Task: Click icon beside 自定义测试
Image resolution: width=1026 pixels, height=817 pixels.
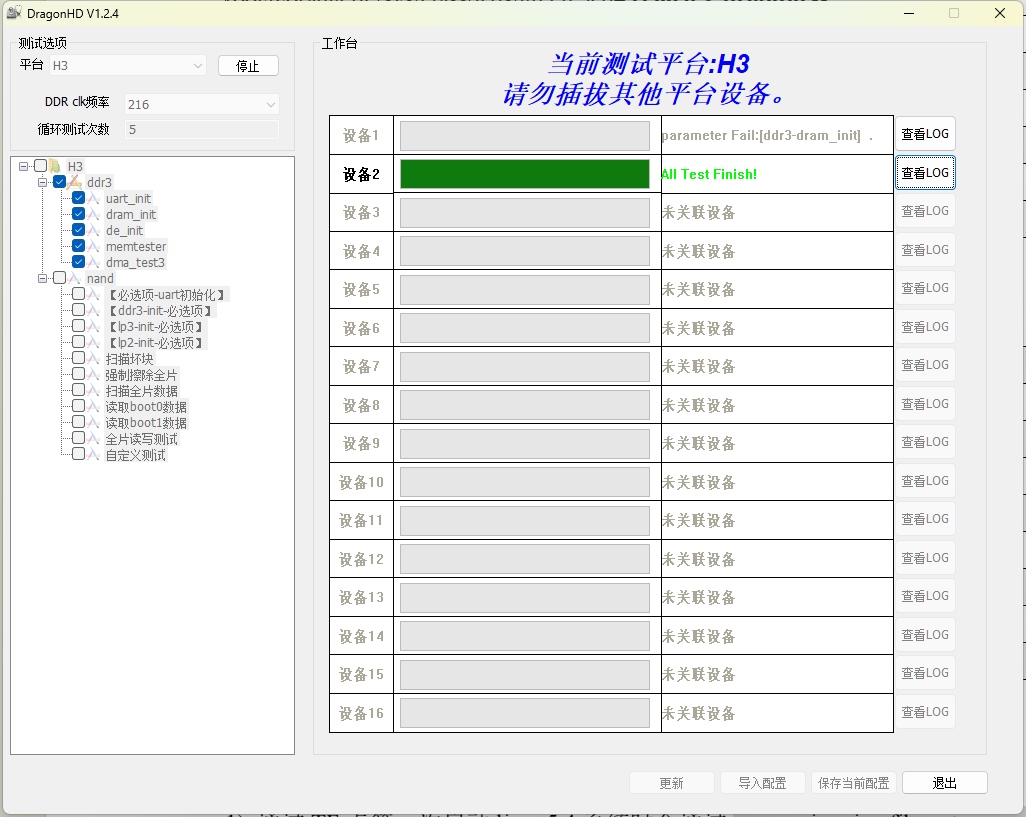Action: pyautogui.click(x=94, y=455)
